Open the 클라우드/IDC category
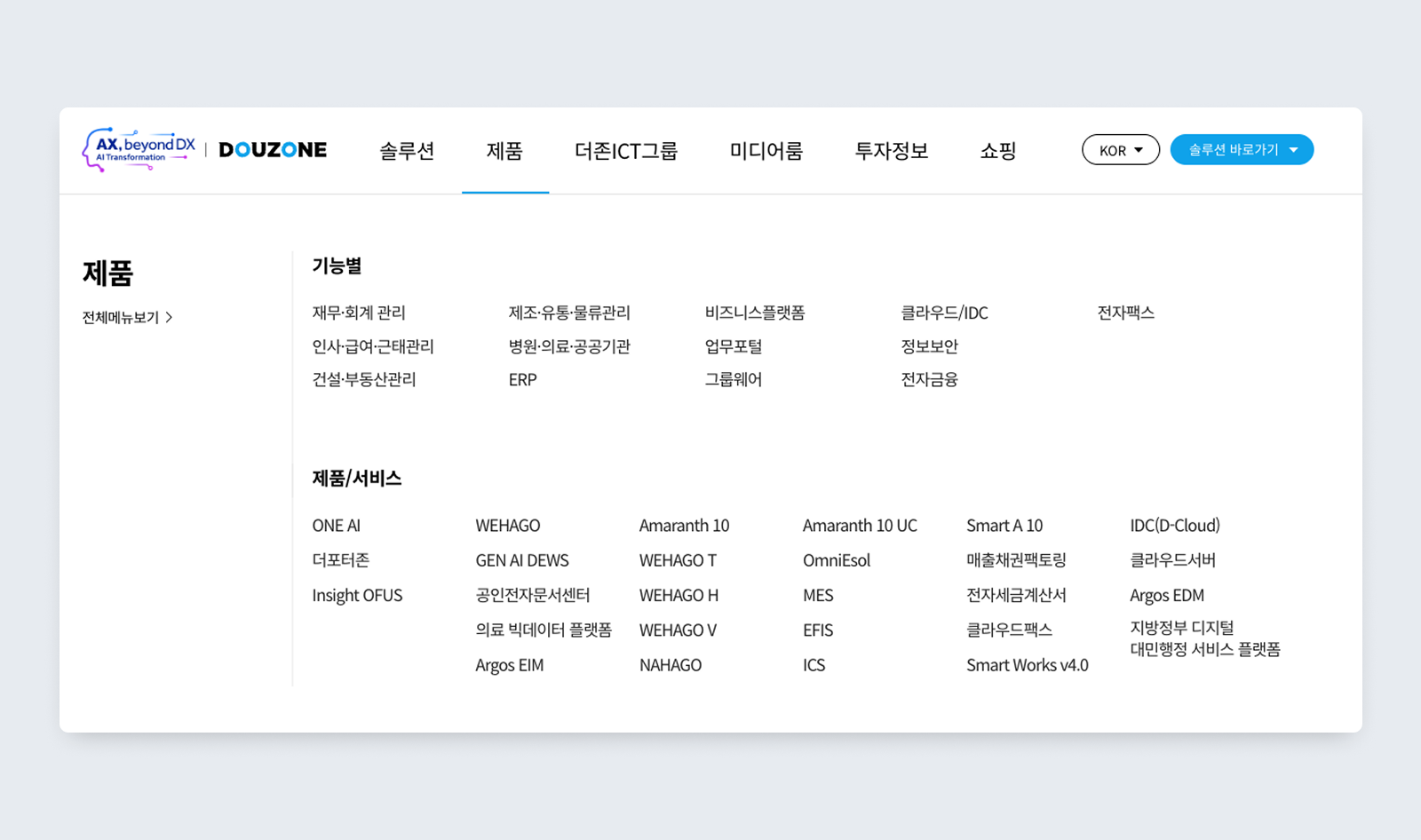 945,313
